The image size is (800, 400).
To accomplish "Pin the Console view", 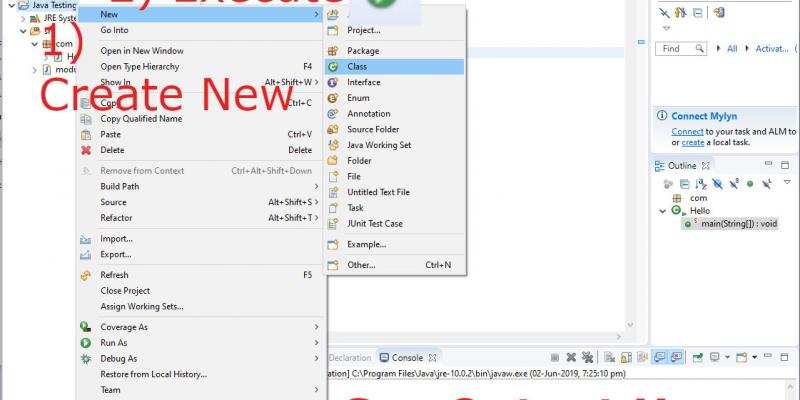I will click(x=697, y=358).
